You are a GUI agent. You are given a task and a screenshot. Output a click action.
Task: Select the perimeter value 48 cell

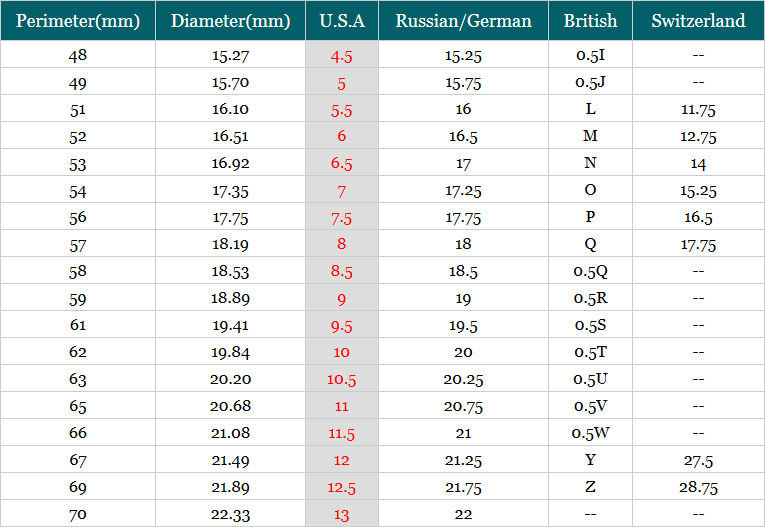[78, 56]
